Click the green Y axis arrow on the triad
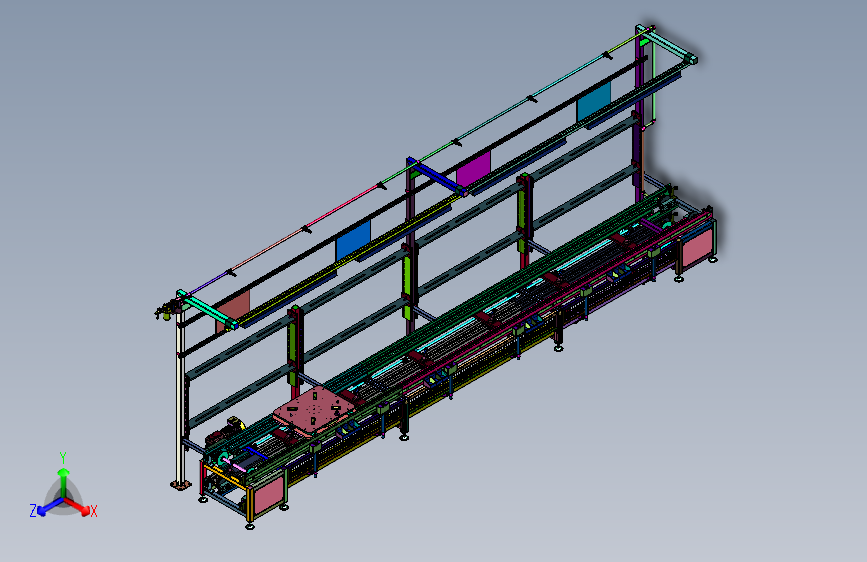 (x=64, y=481)
